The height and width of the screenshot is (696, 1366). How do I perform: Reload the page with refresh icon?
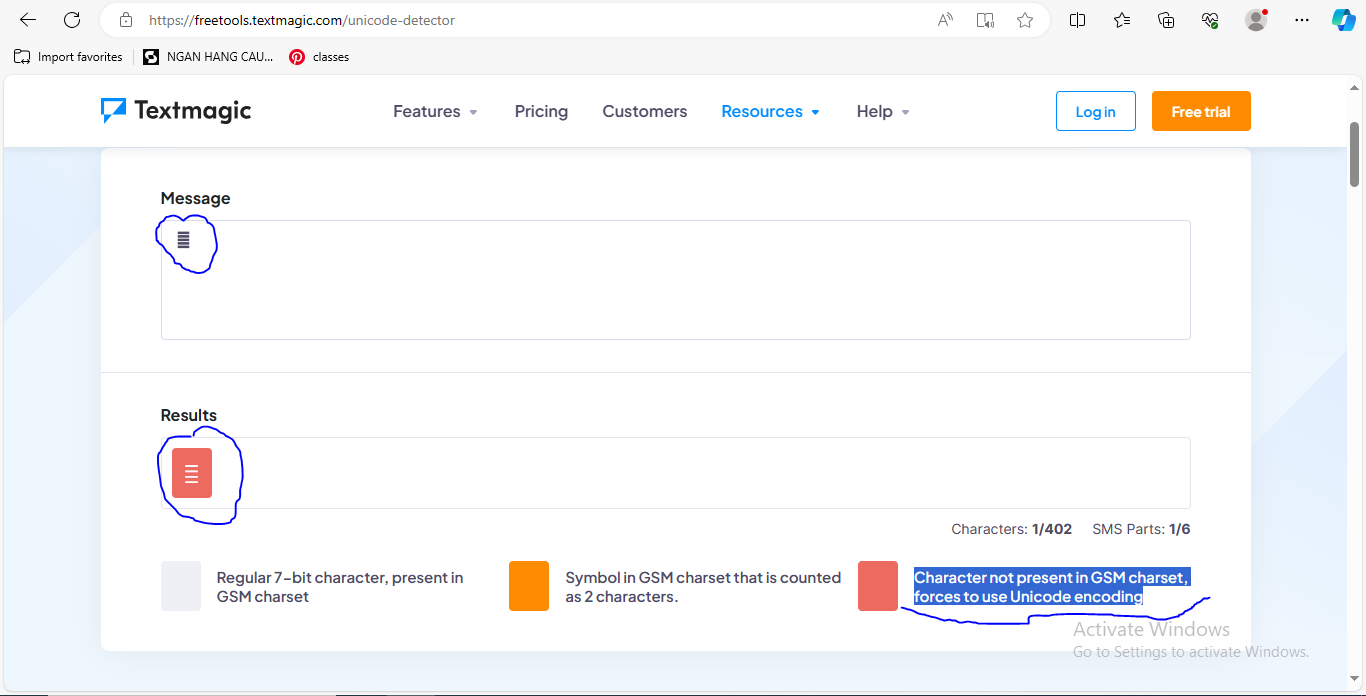[72, 20]
